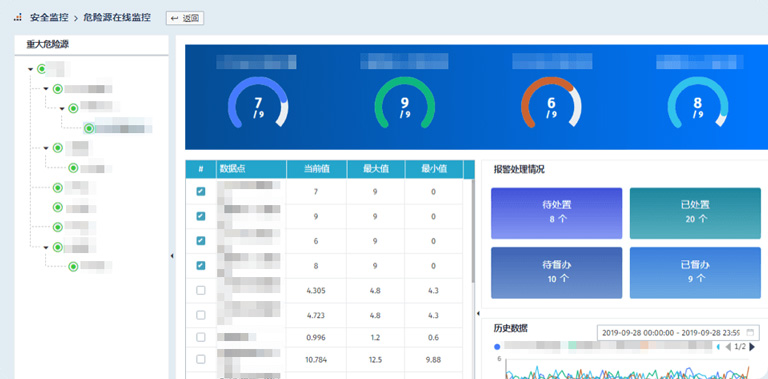
Task: Click the 0.996 current value cell
Action: 316,337
